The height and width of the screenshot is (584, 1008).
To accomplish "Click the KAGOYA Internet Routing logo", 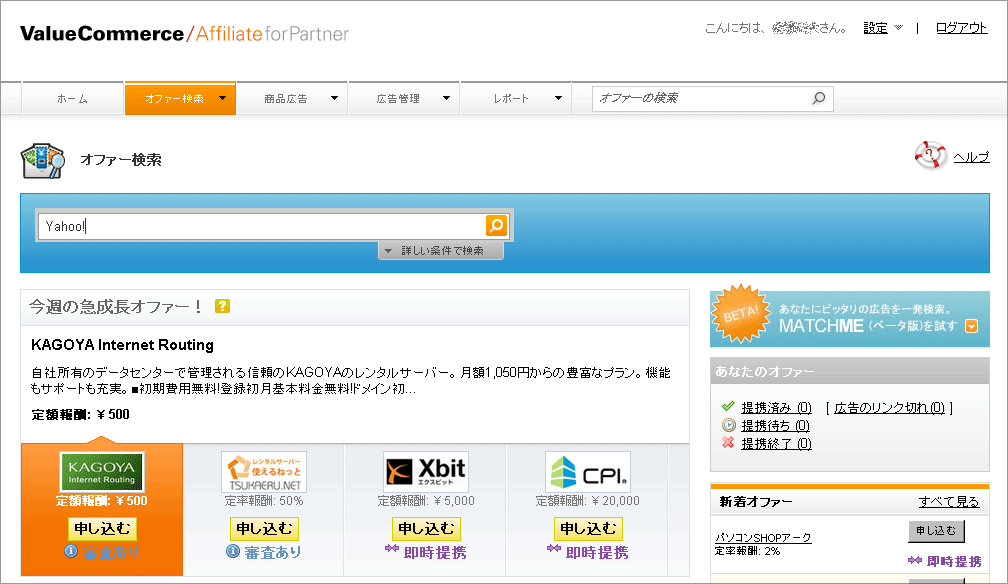I will tap(102, 471).
